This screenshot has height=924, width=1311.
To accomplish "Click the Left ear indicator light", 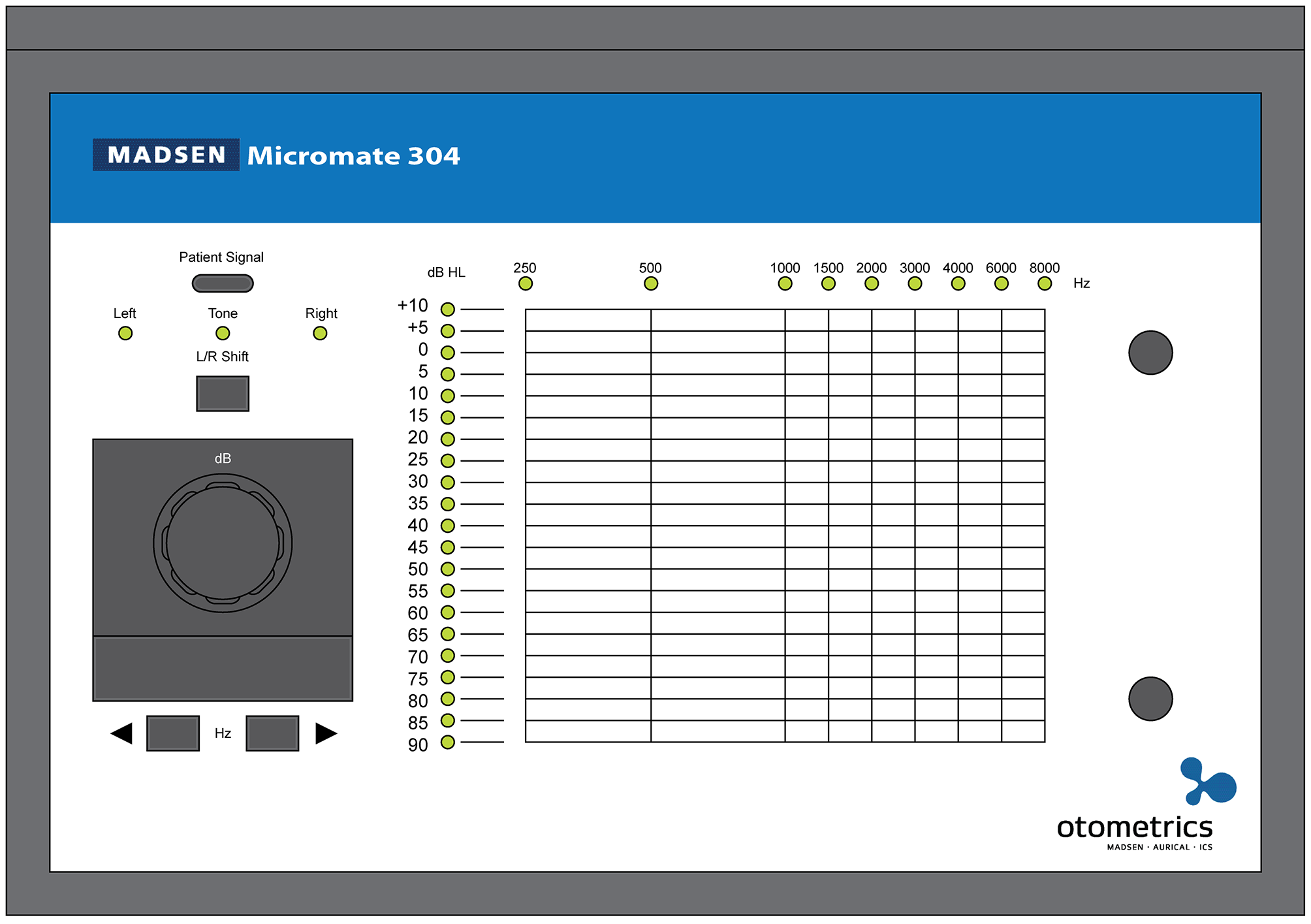I will [125, 334].
